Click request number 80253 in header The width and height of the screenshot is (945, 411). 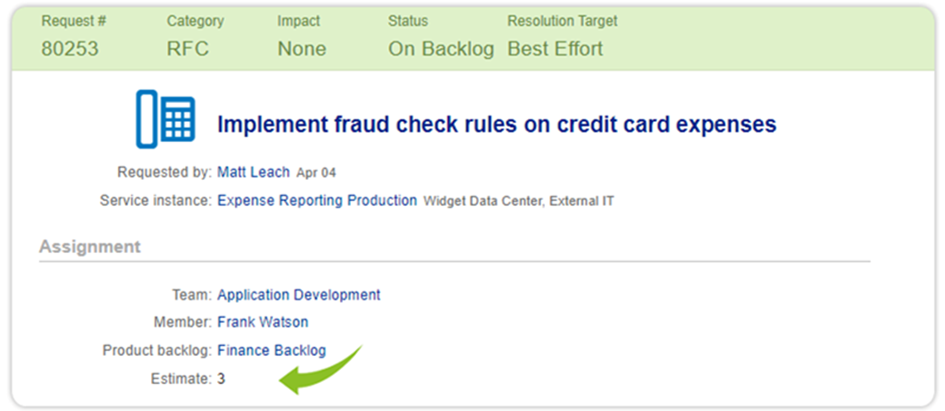pos(70,49)
